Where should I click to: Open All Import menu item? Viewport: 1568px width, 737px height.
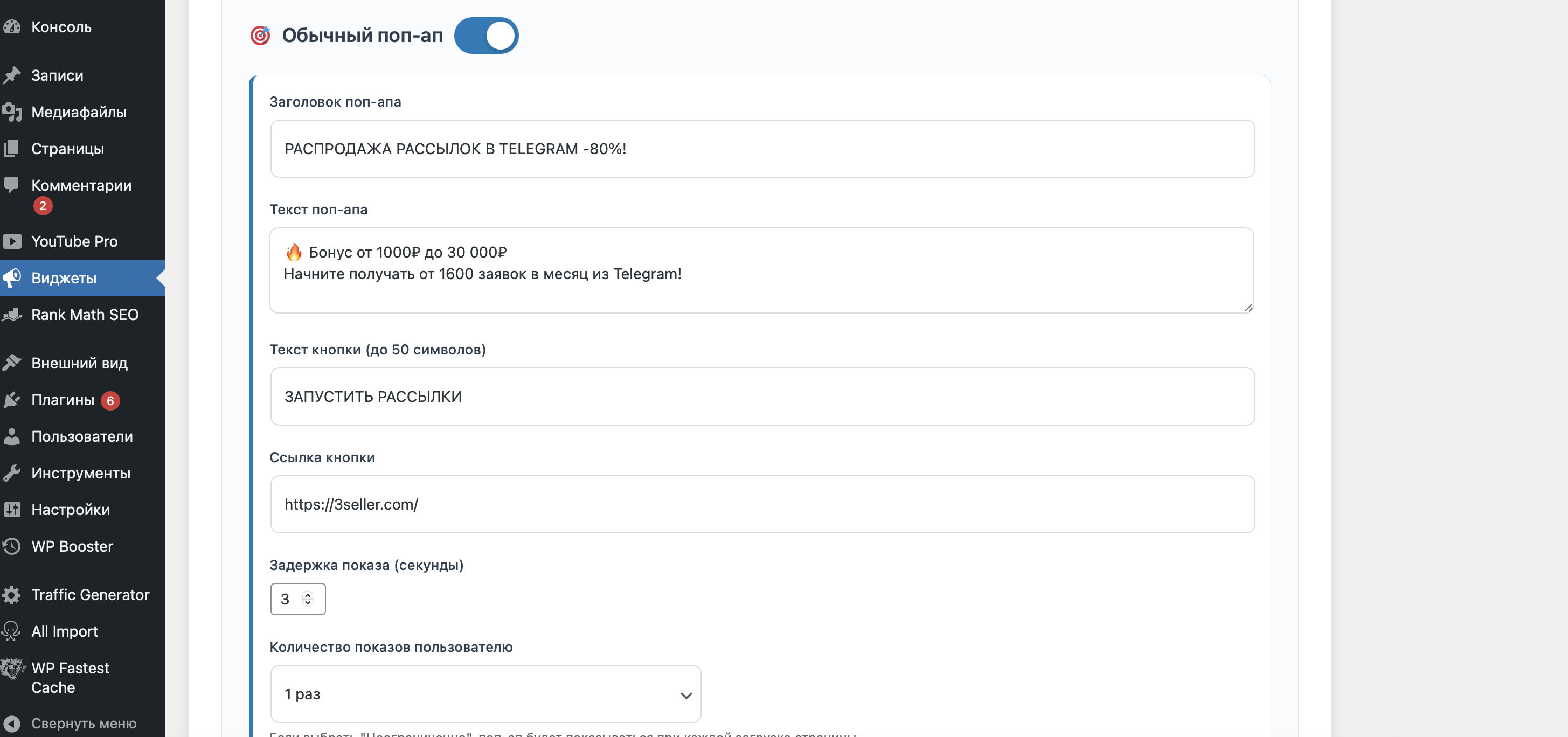82,631
